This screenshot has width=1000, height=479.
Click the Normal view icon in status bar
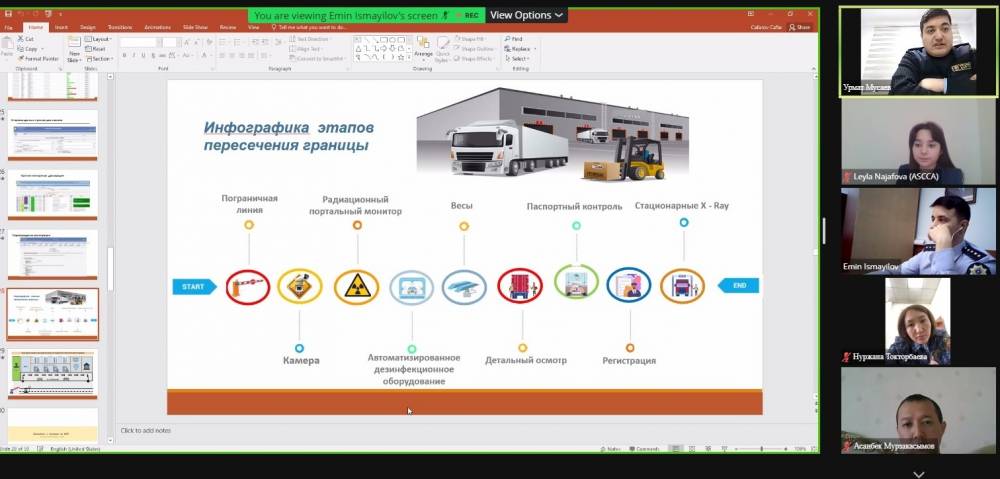[x=675, y=449]
